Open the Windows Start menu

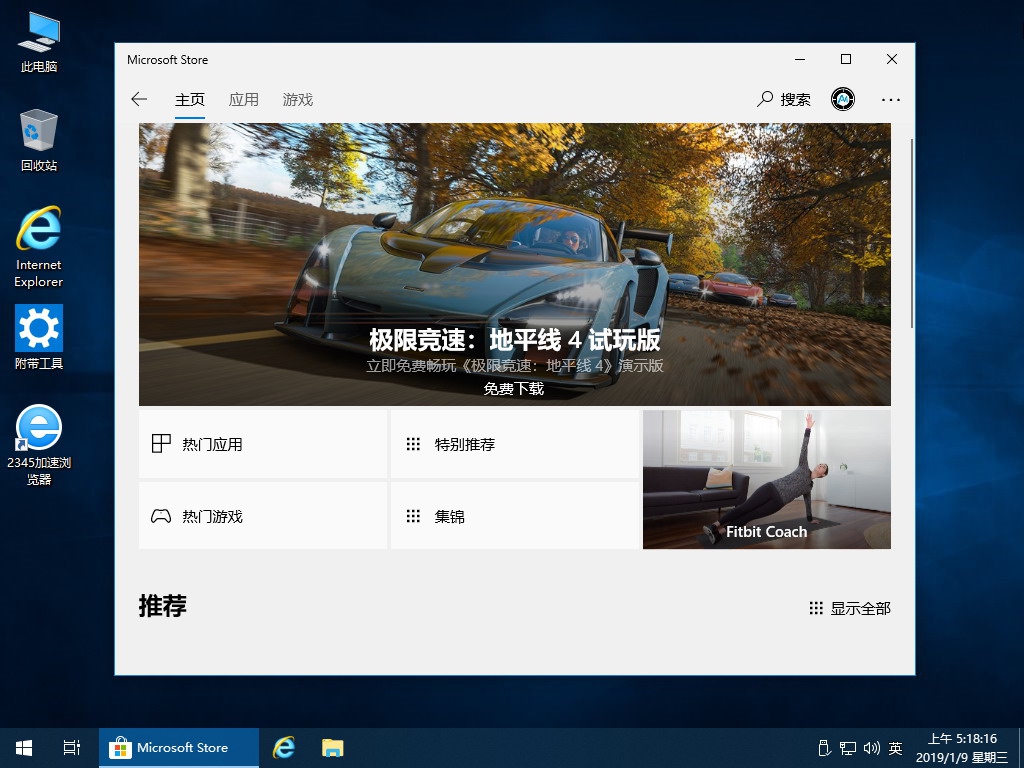pyautogui.click(x=24, y=748)
